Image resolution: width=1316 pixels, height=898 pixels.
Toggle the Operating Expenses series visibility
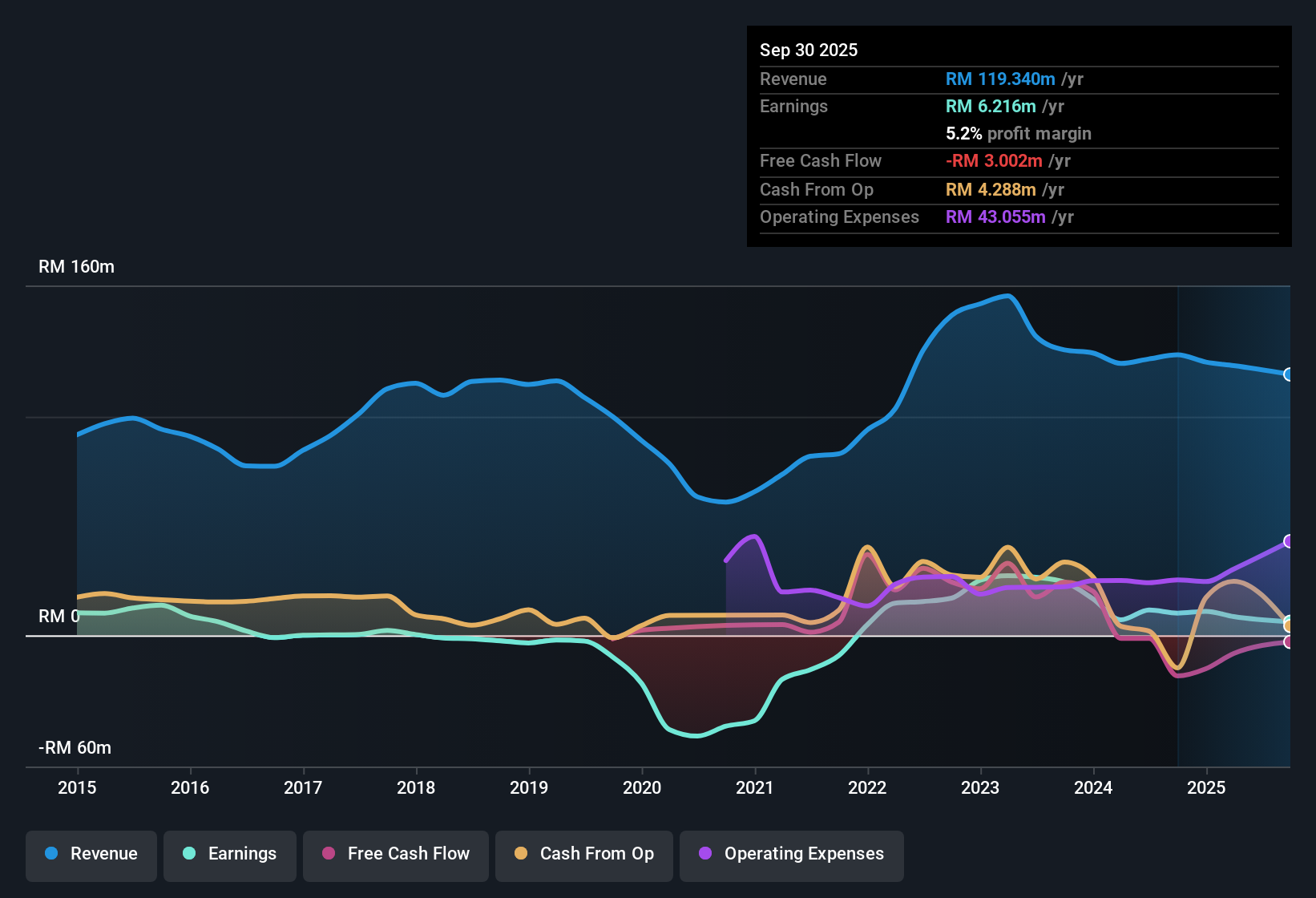(791, 854)
